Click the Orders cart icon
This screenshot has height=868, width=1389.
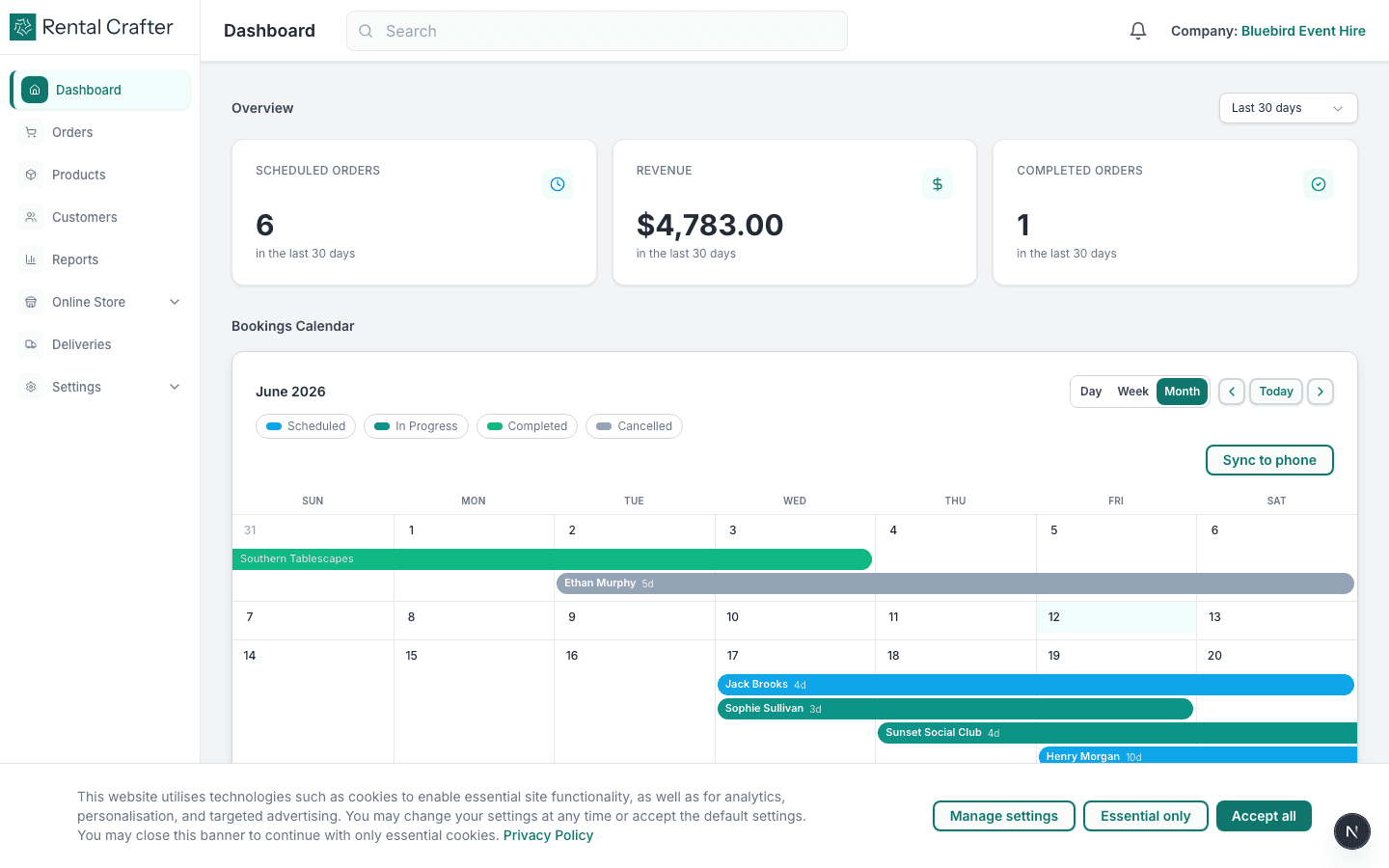(x=31, y=132)
